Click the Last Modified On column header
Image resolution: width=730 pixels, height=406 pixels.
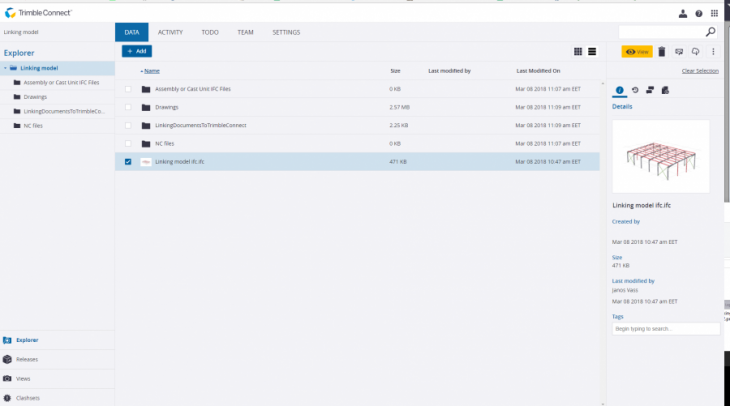pos(538,71)
